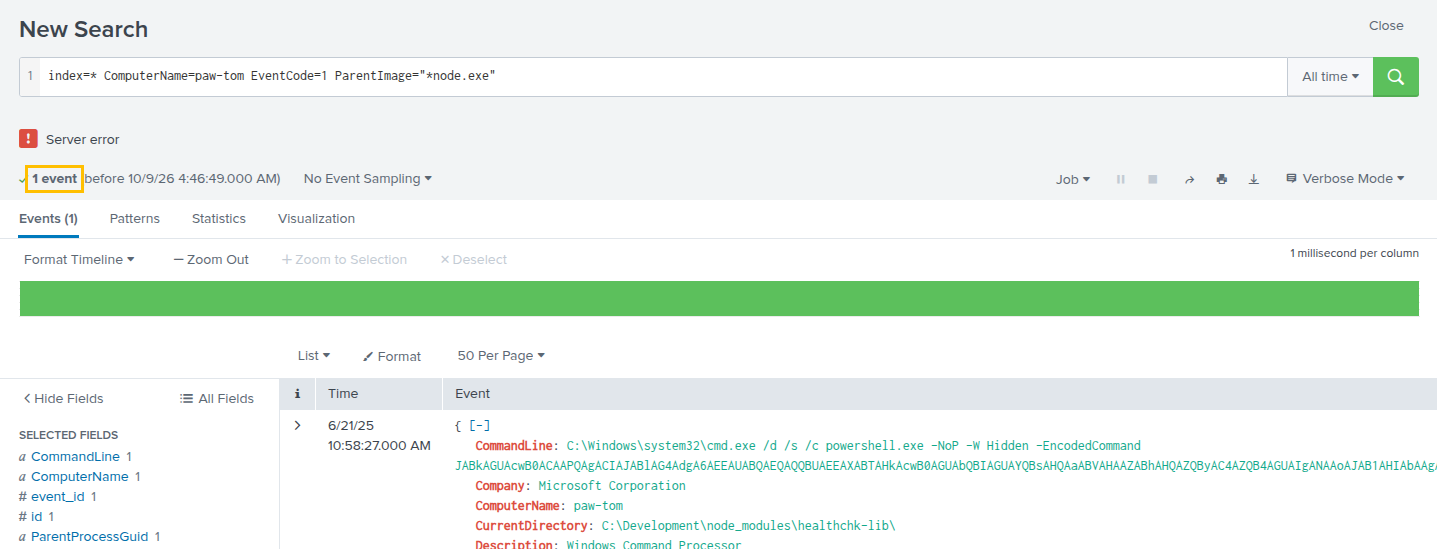Switch to the Statistics tab

point(219,218)
